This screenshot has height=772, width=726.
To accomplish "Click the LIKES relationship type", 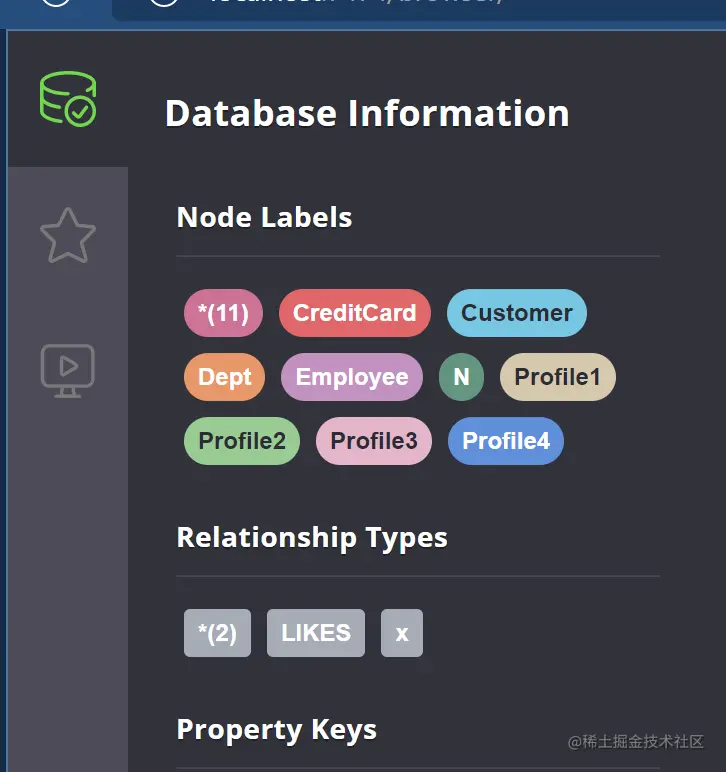I will tap(316, 633).
